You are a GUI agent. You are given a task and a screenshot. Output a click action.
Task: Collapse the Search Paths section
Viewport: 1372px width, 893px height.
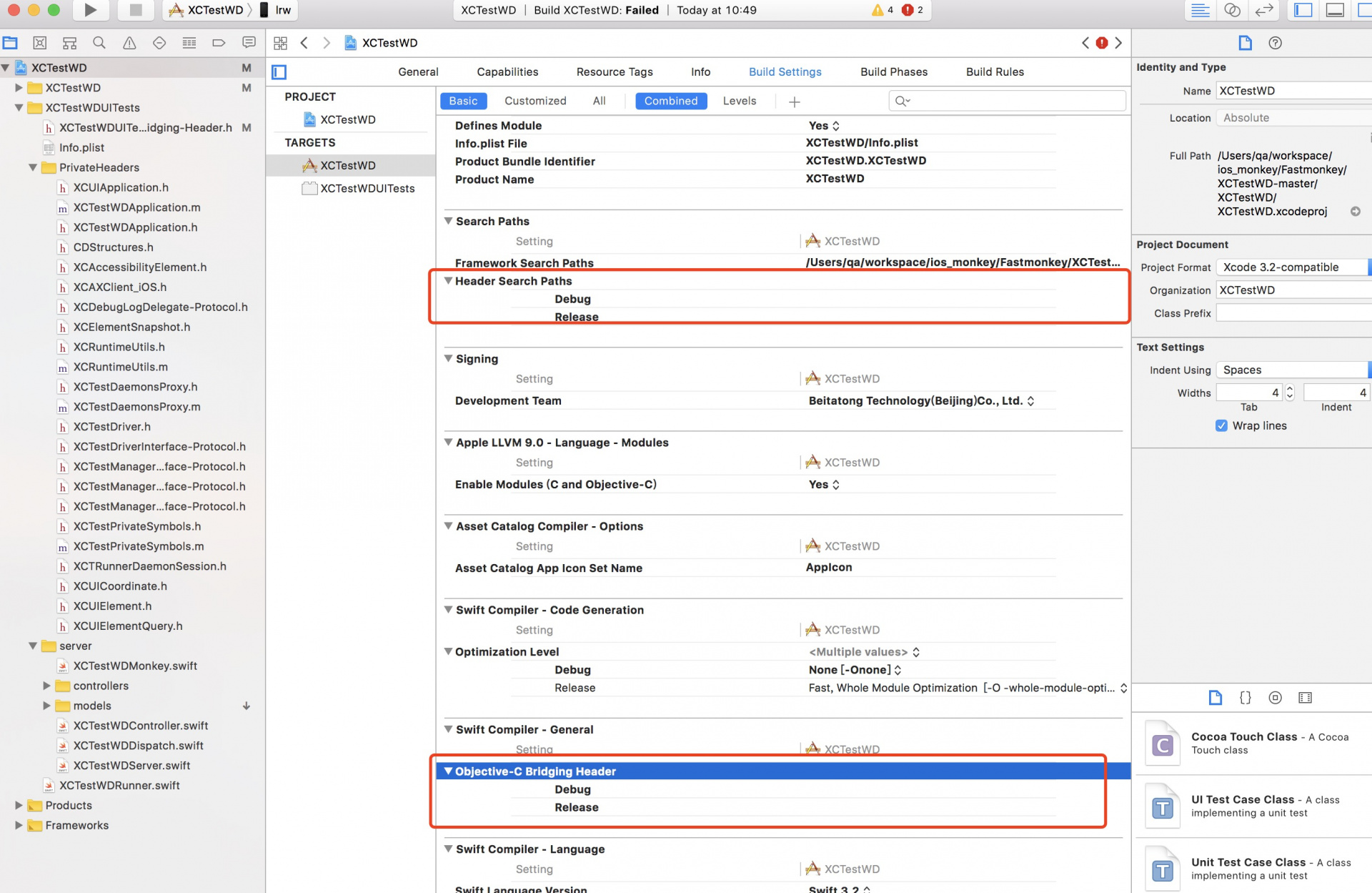448,221
